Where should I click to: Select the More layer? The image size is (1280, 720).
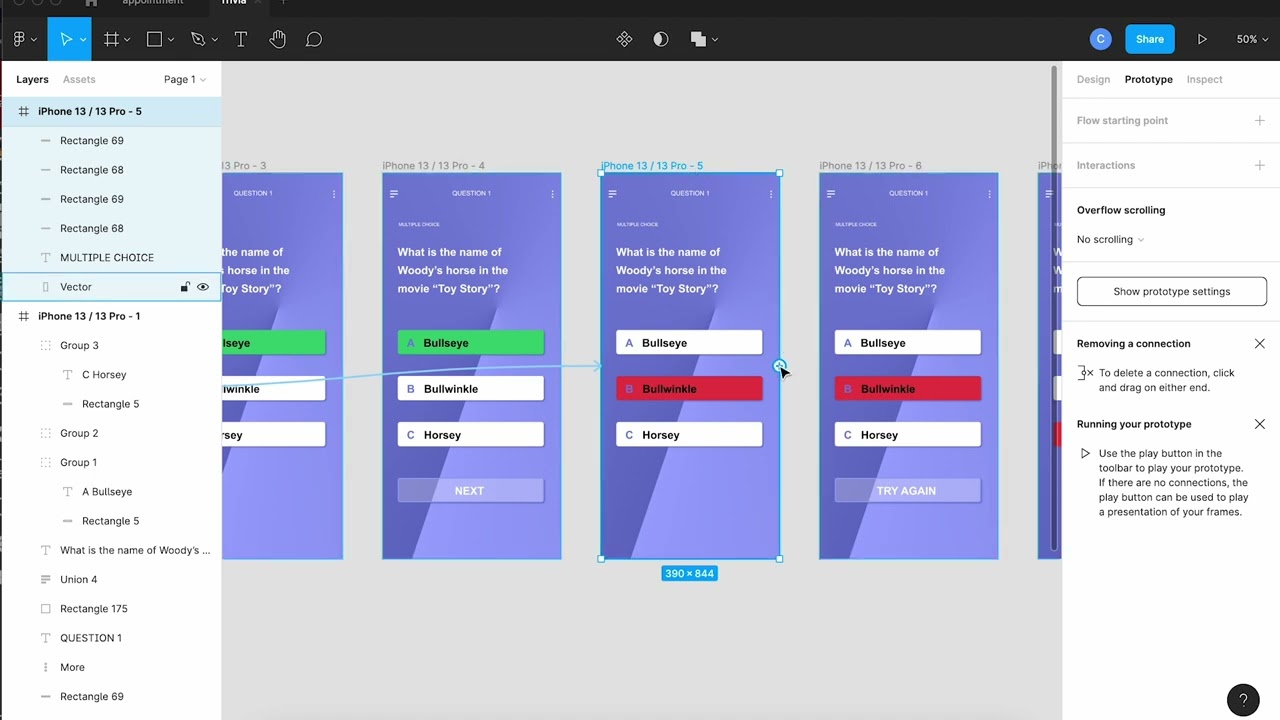click(x=111, y=667)
